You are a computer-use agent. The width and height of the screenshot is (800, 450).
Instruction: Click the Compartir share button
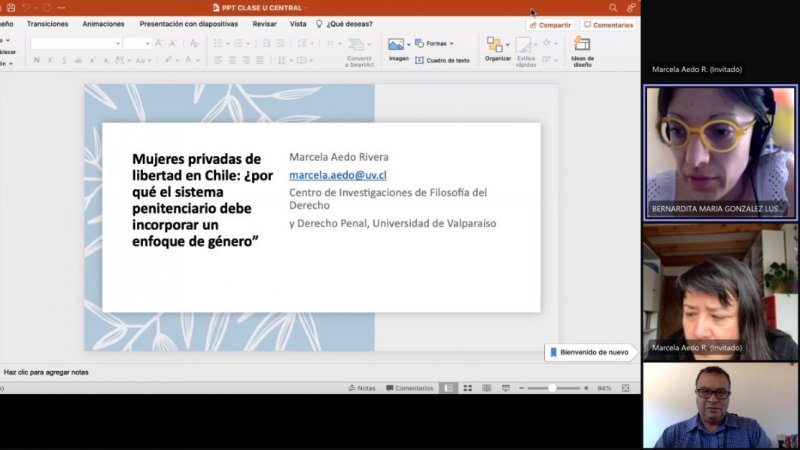[x=551, y=25]
